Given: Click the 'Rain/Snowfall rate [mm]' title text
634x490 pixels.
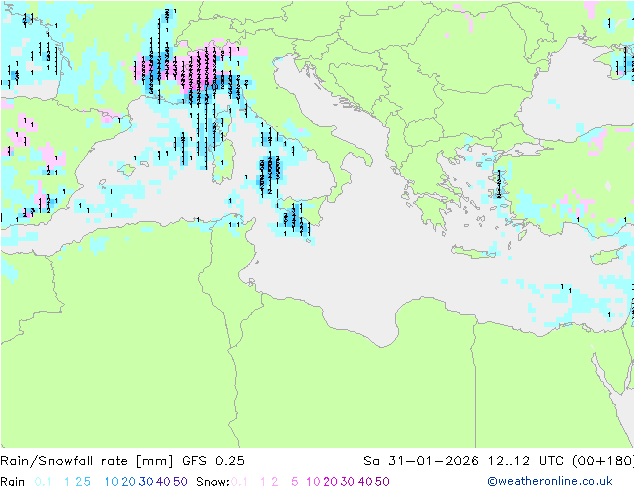Looking at the screenshot, I should [x=87, y=461].
